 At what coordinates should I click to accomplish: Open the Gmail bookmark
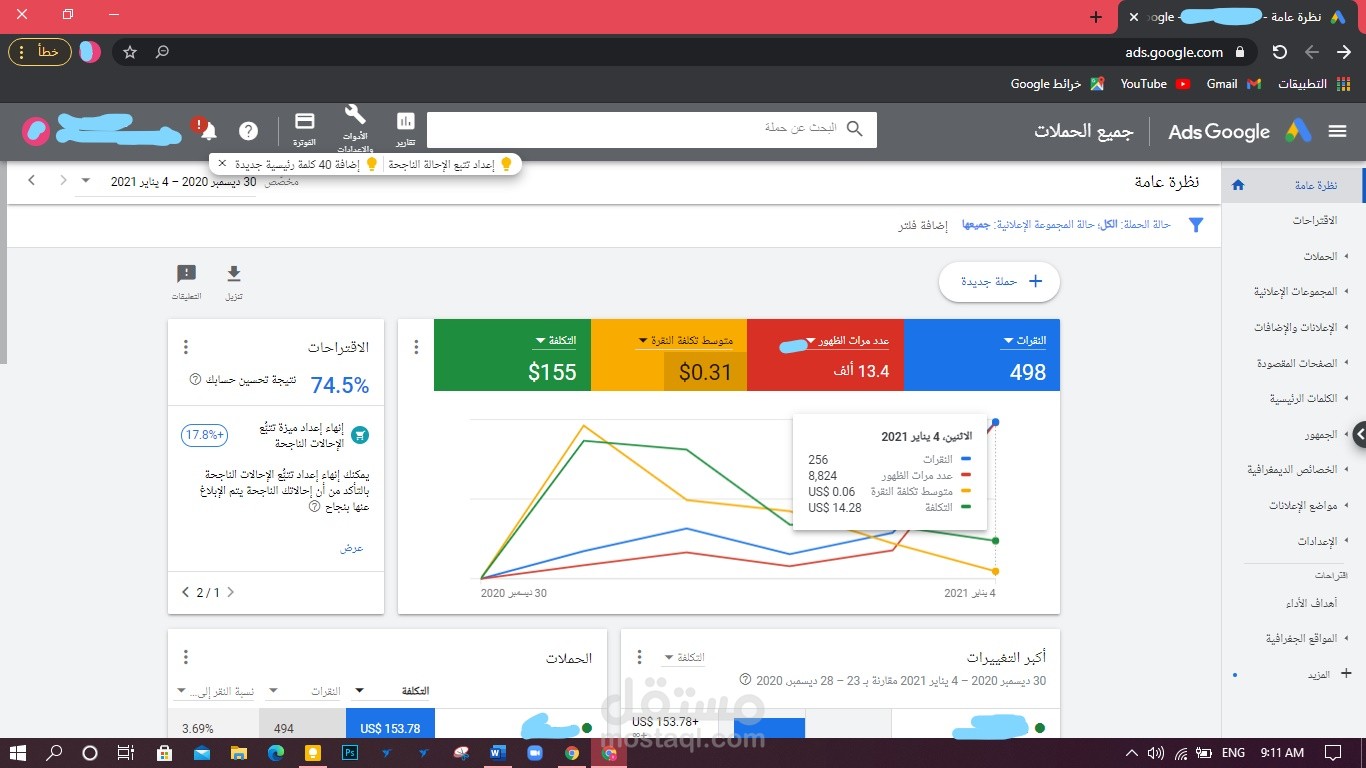pyautogui.click(x=1234, y=84)
